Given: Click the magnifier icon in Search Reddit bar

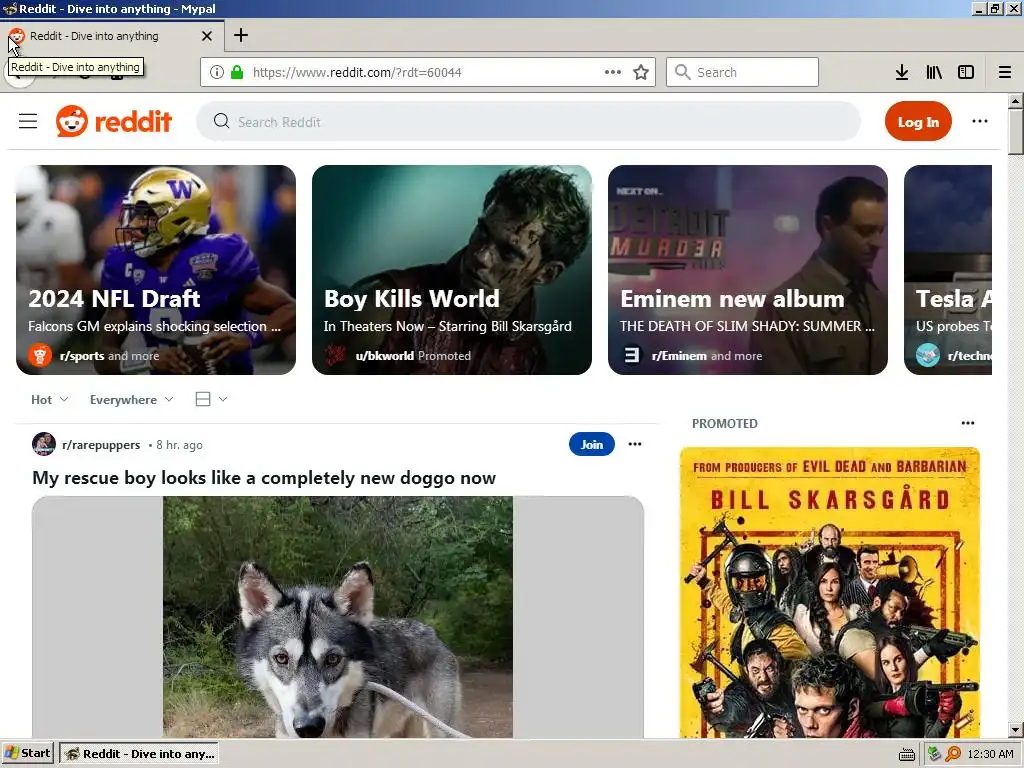Looking at the screenshot, I should pos(221,121).
